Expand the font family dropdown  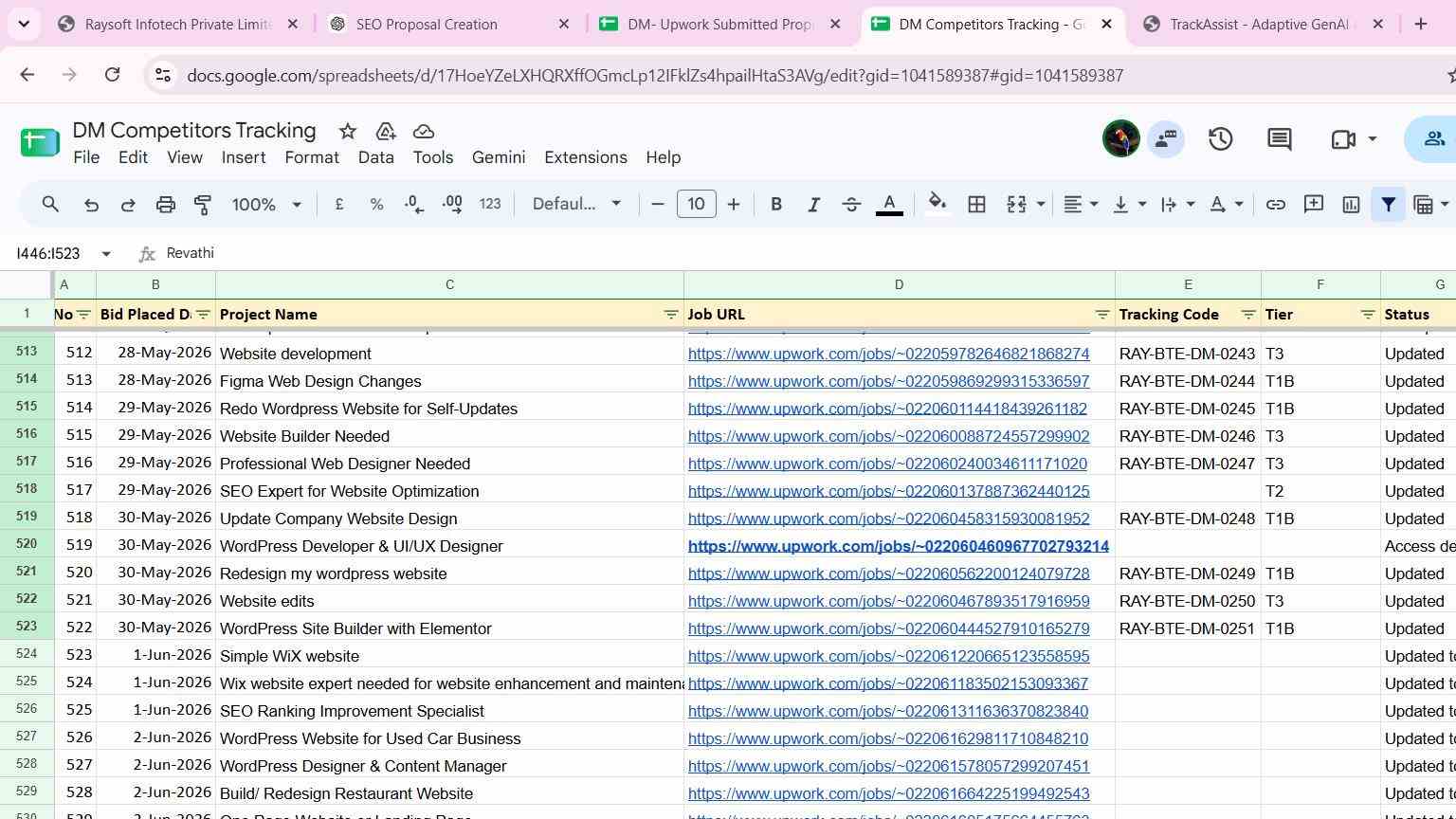coord(576,204)
